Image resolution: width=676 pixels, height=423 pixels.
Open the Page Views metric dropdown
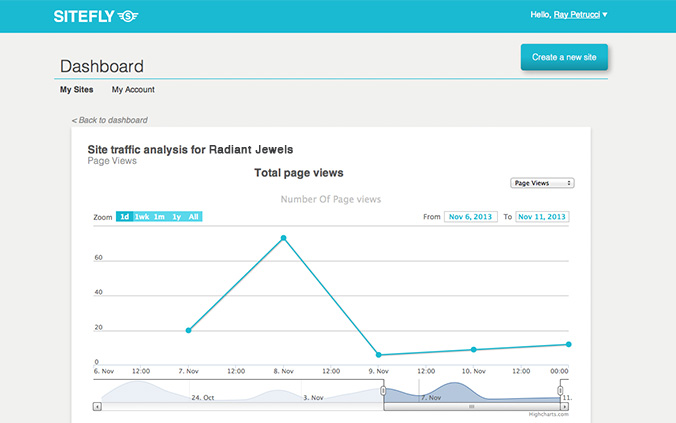tap(542, 183)
